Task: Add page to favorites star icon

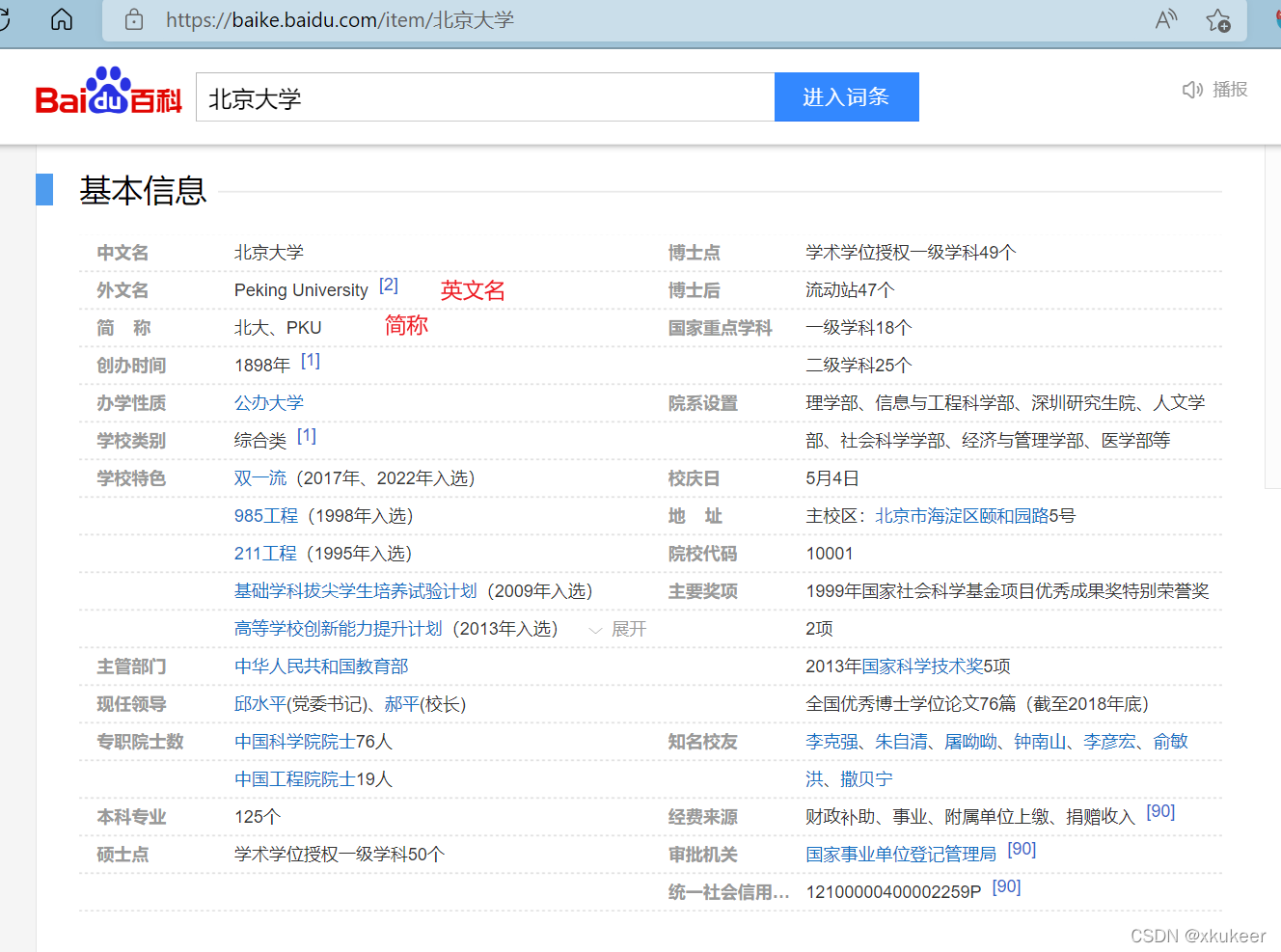Action: pyautogui.click(x=1218, y=19)
